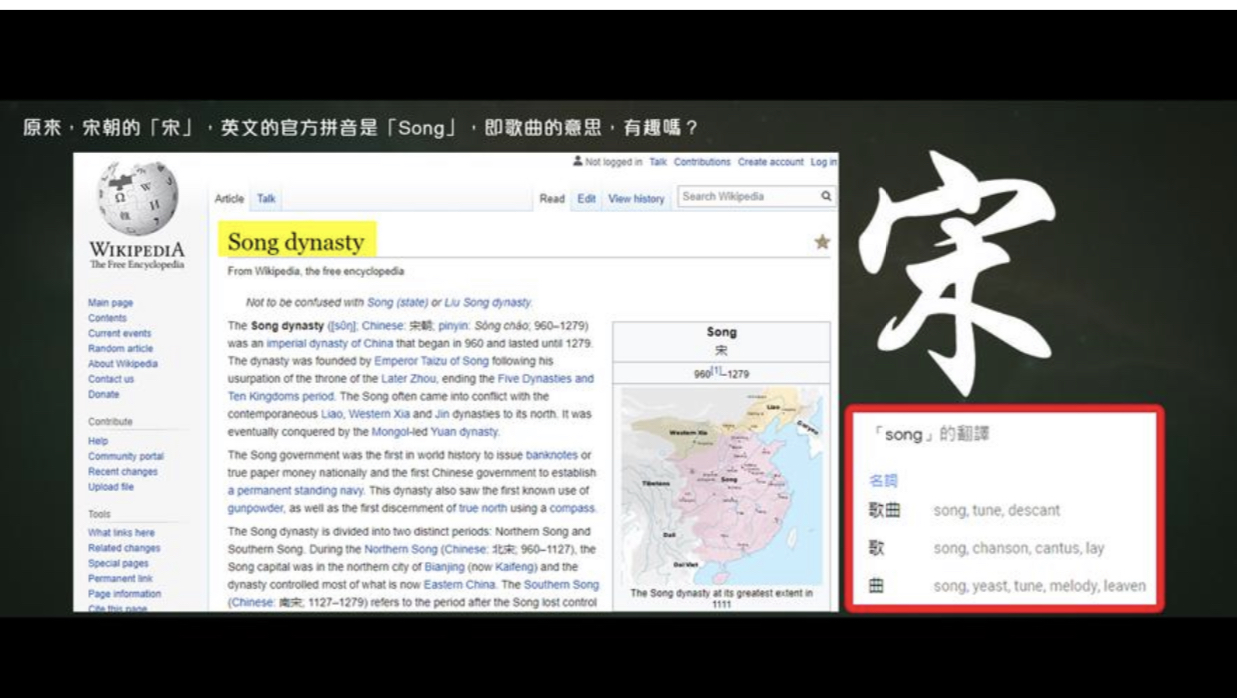
Task: Open Related changes link
Action: click(x=124, y=548)
